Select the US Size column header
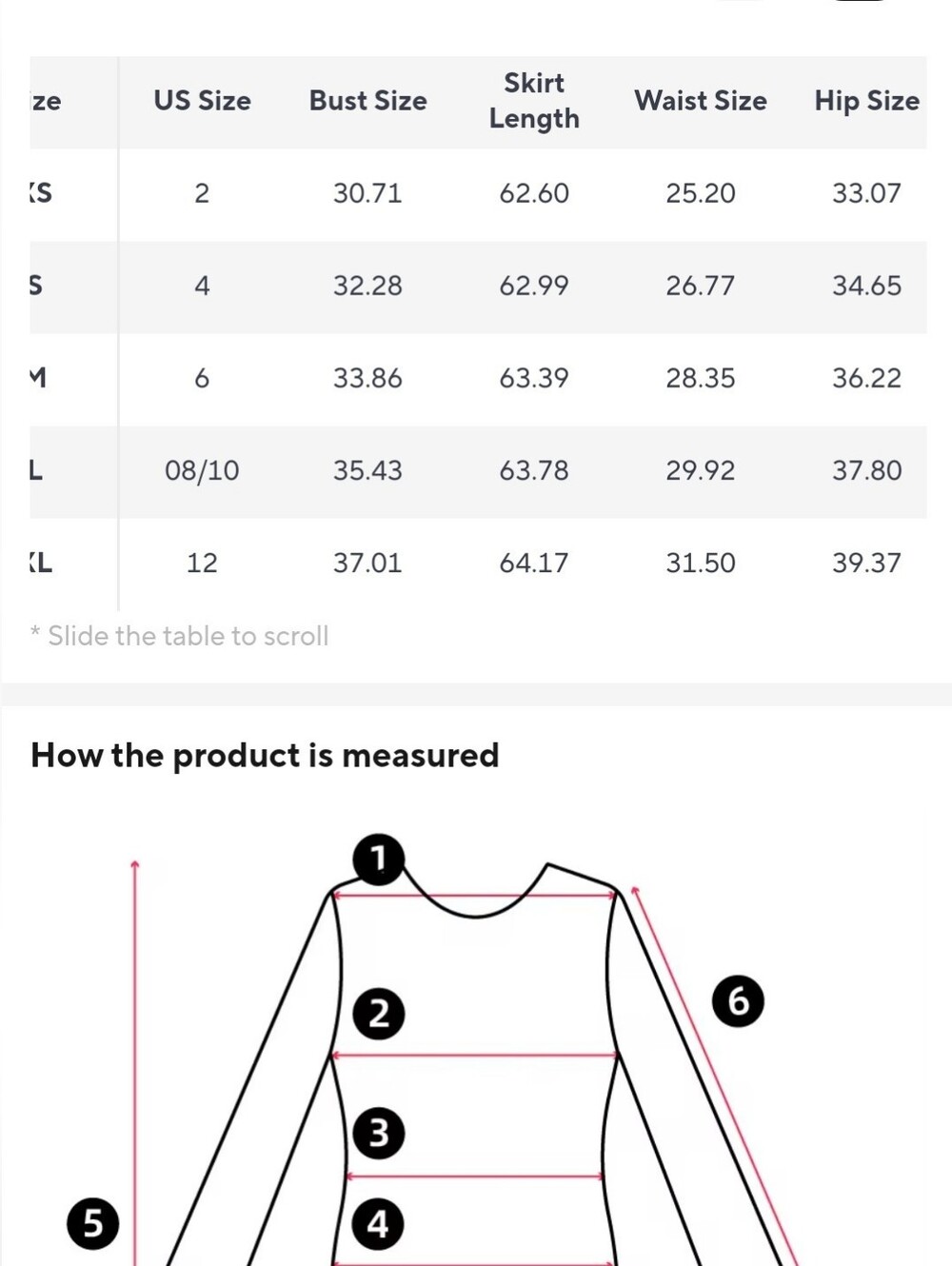 point(202,101)
